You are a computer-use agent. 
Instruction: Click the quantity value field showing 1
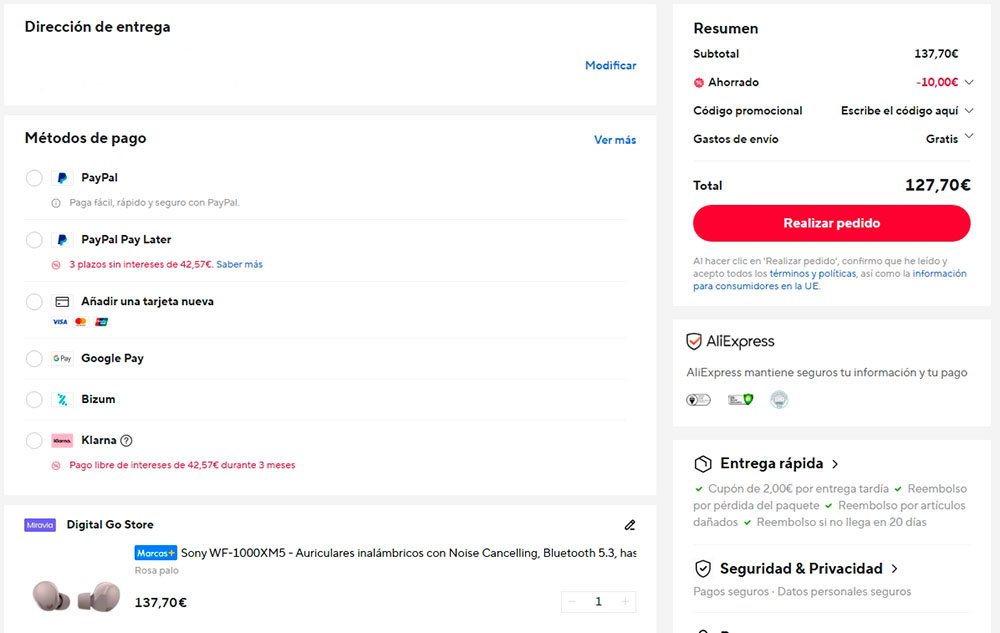(598, 602)
